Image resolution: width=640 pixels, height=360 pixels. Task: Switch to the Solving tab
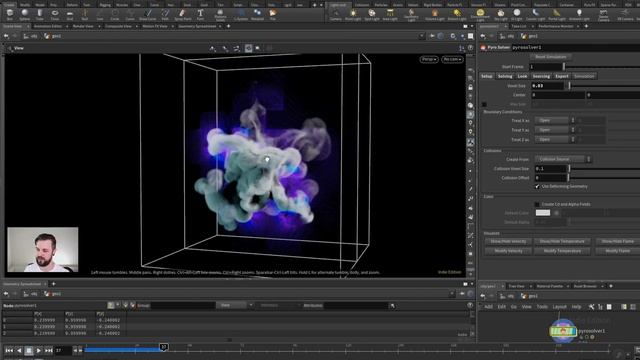[505, 76]
